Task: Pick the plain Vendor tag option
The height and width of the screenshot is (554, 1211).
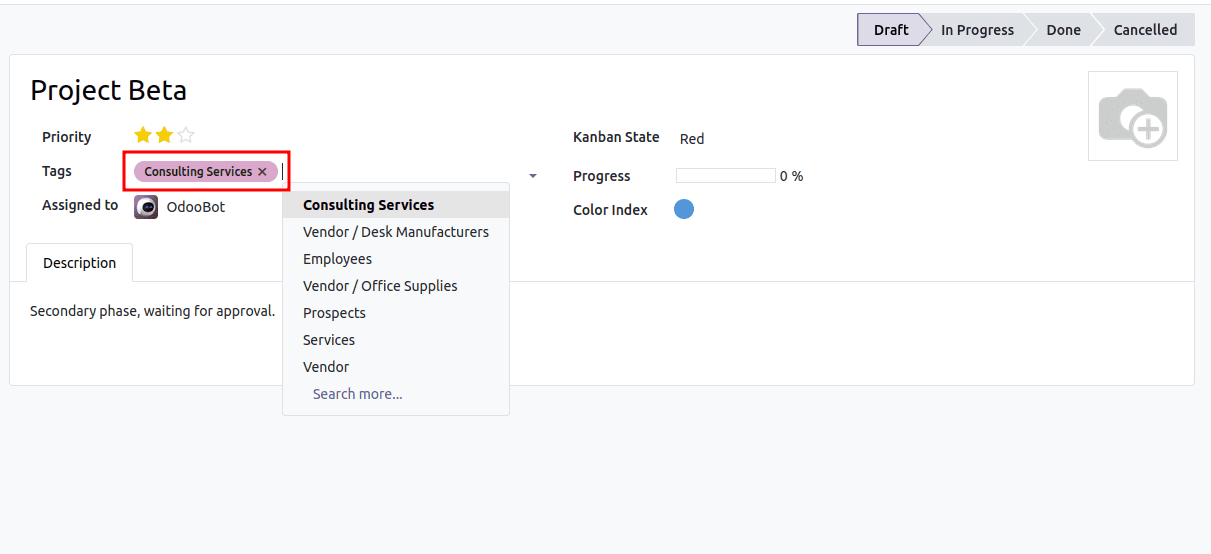Action: pyautogui.click(x=396, y=367)
